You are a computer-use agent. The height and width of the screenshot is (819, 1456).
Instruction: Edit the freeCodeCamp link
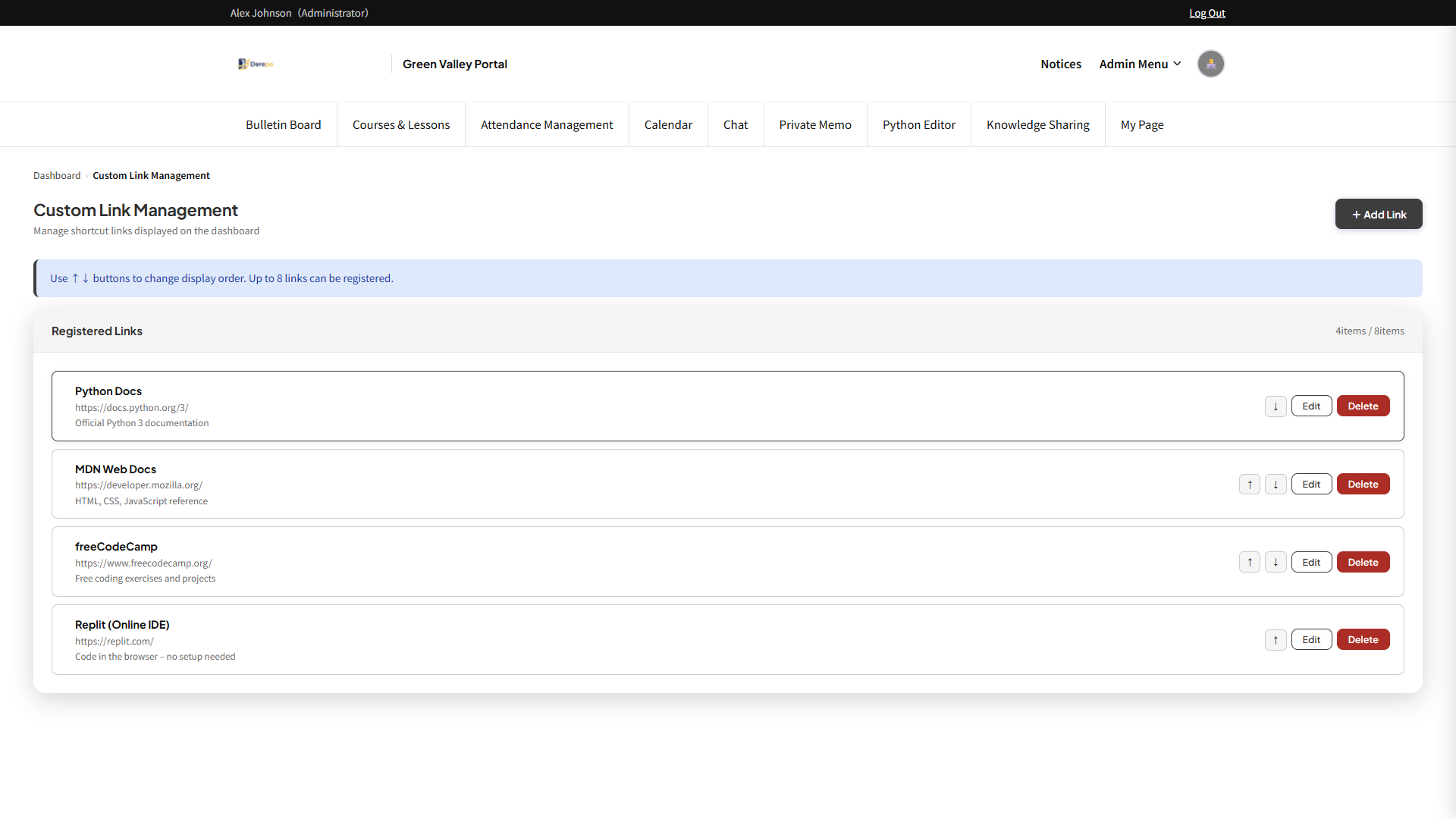(x=1311, y=562)
